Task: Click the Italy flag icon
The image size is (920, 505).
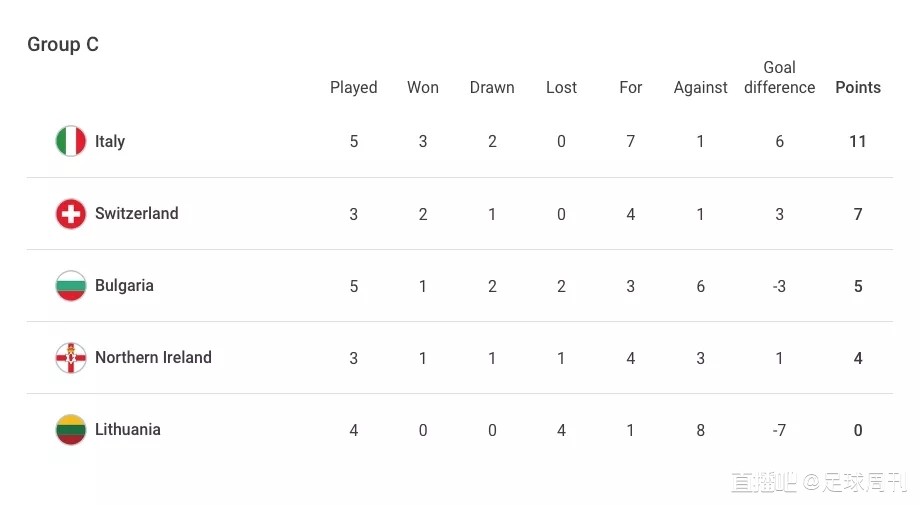Action: point(71,141)
